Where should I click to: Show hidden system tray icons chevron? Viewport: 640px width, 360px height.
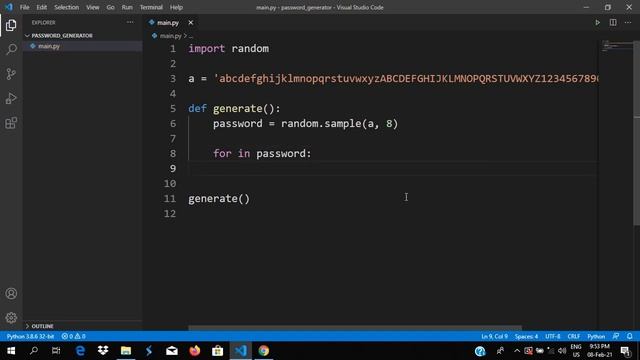click(517, 351)
